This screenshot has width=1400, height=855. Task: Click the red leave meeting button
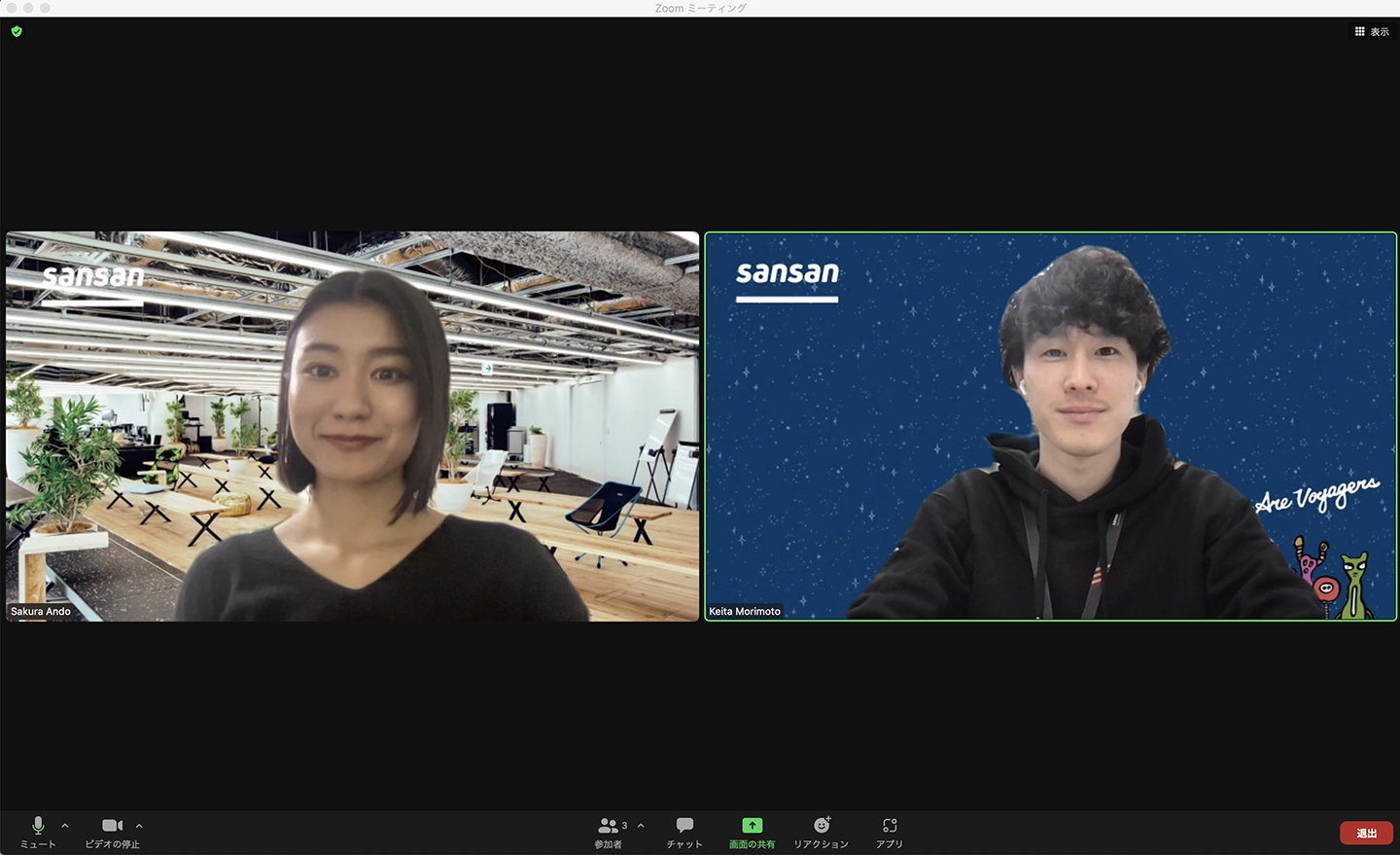coord(1366,833)
